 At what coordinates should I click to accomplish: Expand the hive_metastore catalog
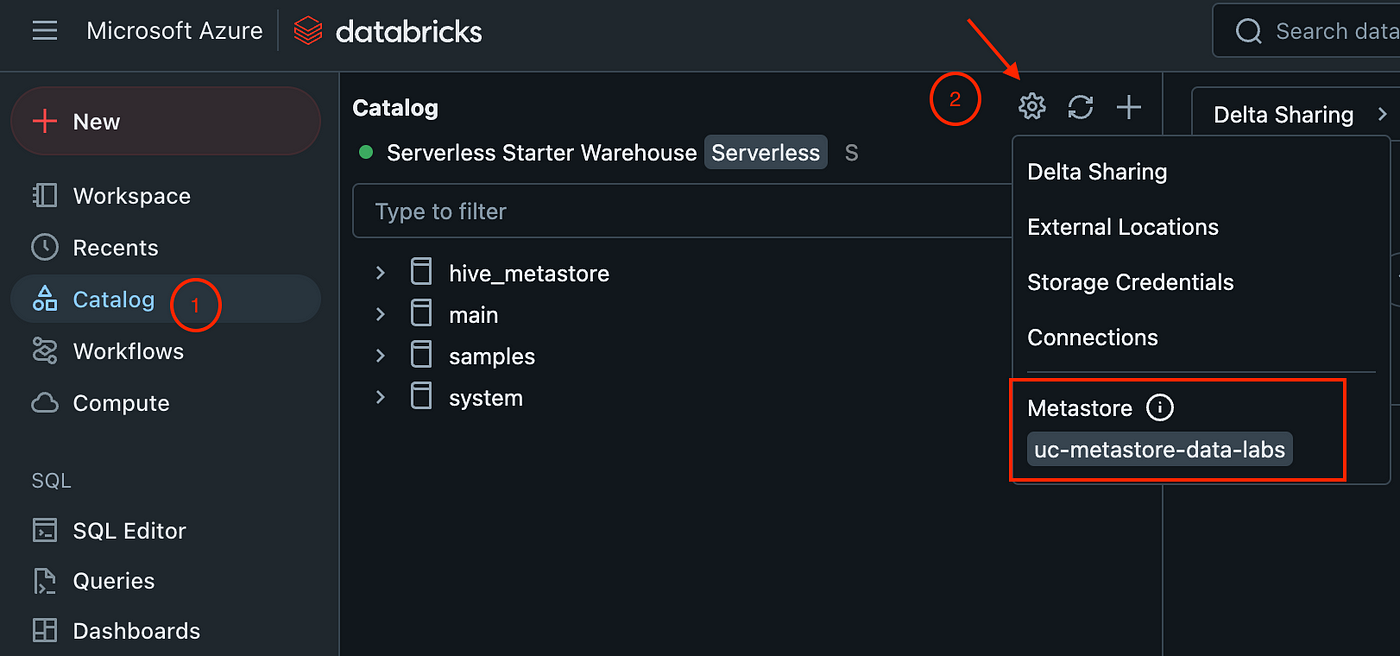pyautogui.click(x=380, y=273)
